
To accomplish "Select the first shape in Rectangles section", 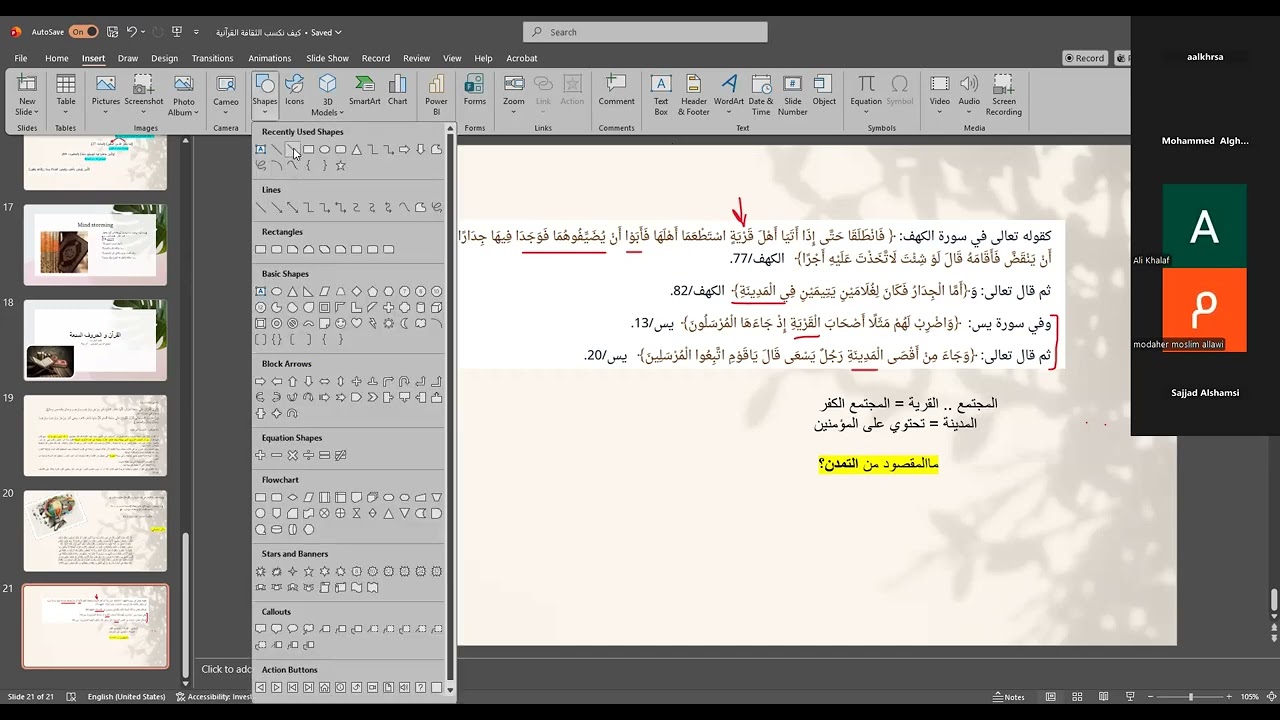I will coord(260,249).
